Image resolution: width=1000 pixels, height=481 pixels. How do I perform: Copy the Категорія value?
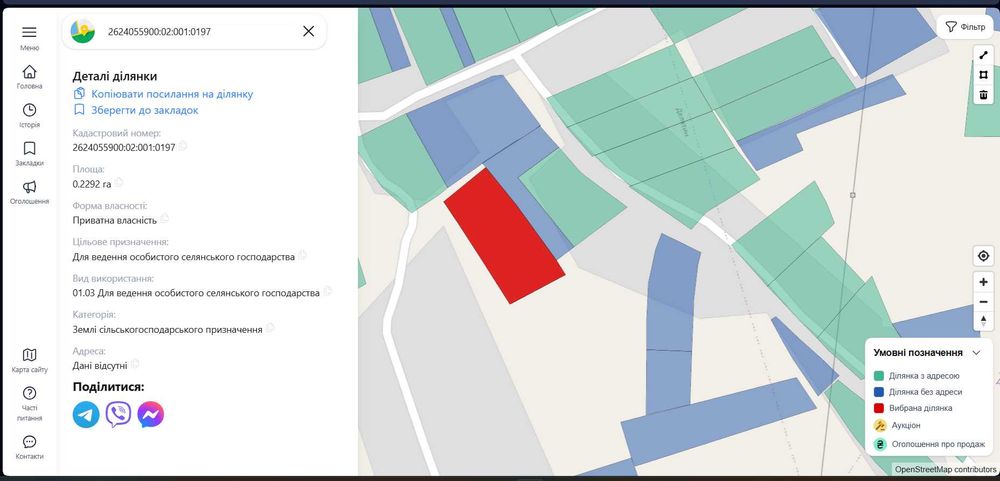pyautogui.click(x=270, y=328)
